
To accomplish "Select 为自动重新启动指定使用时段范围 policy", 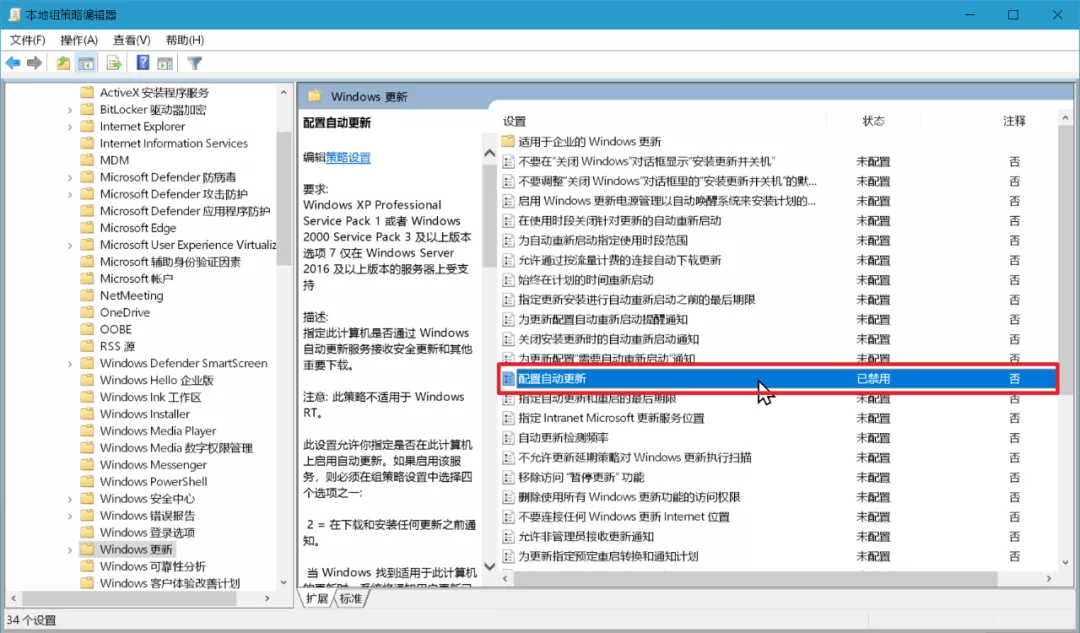I will pyautogui.click(x=603, y=240).
